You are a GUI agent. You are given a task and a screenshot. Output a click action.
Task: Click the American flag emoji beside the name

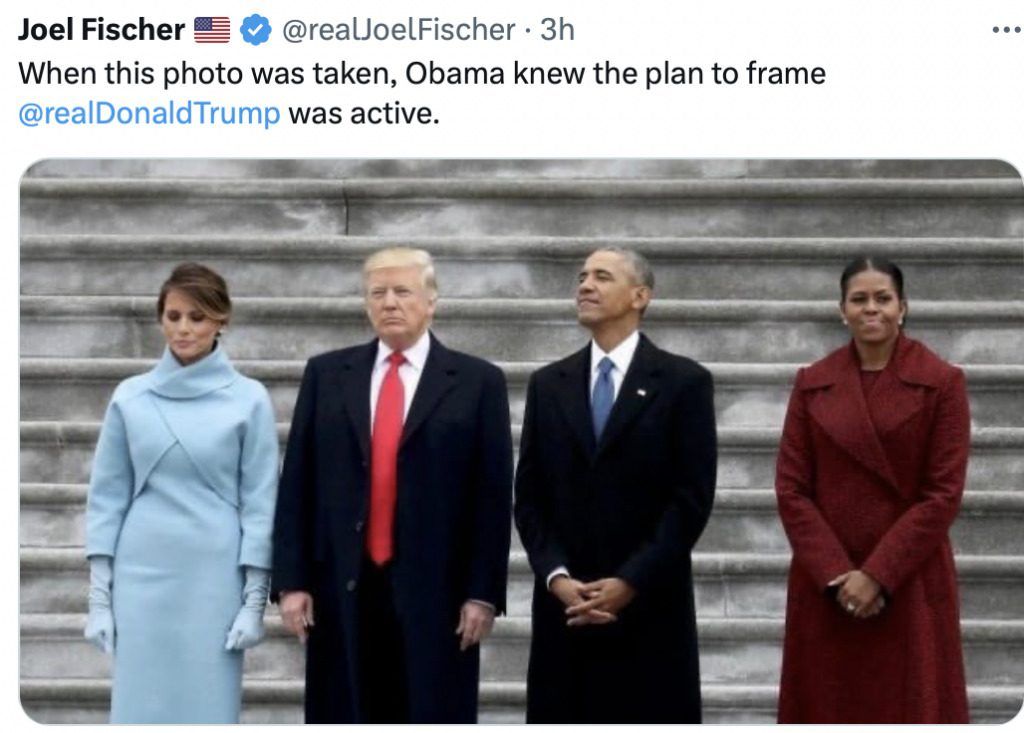(212, 30)
